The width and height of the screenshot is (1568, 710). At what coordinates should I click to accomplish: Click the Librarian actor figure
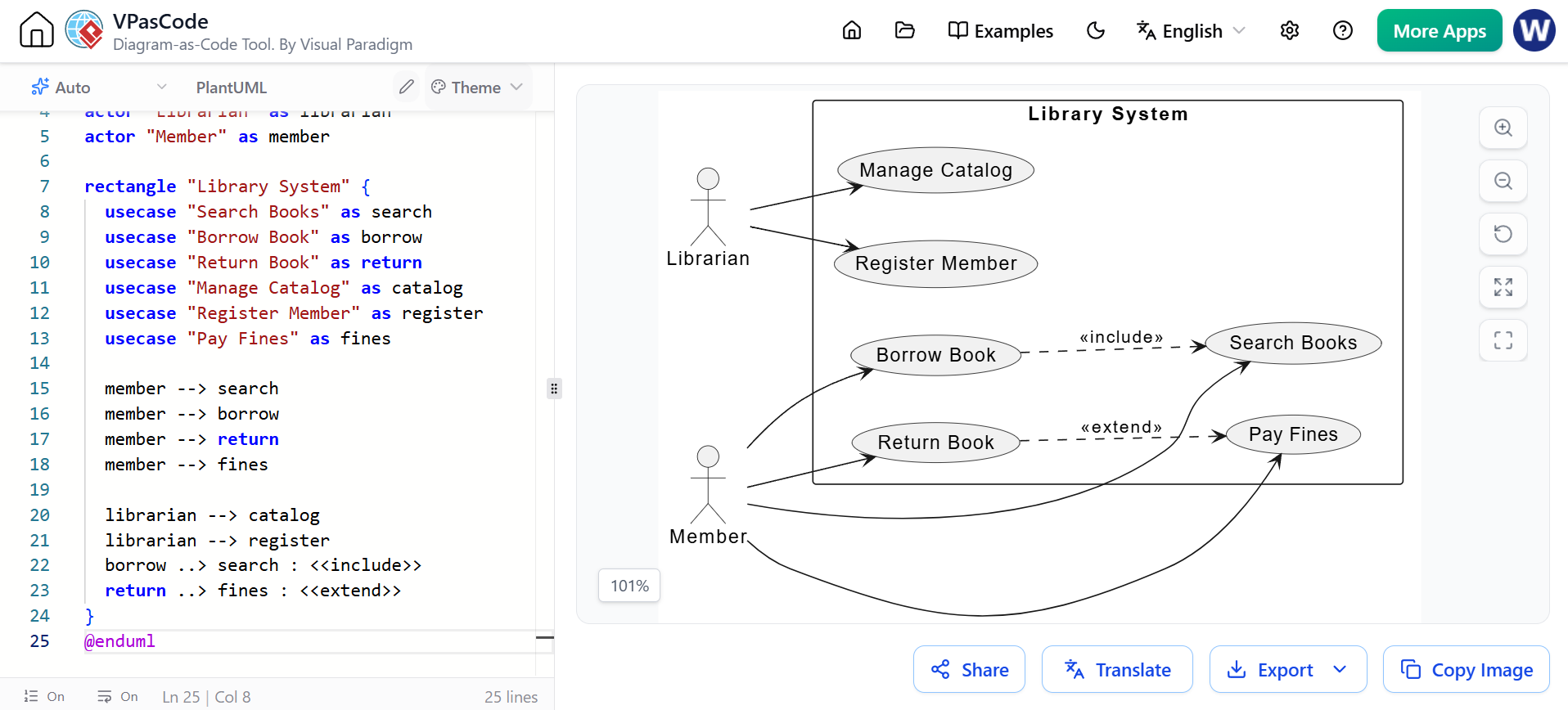point(708,208)
